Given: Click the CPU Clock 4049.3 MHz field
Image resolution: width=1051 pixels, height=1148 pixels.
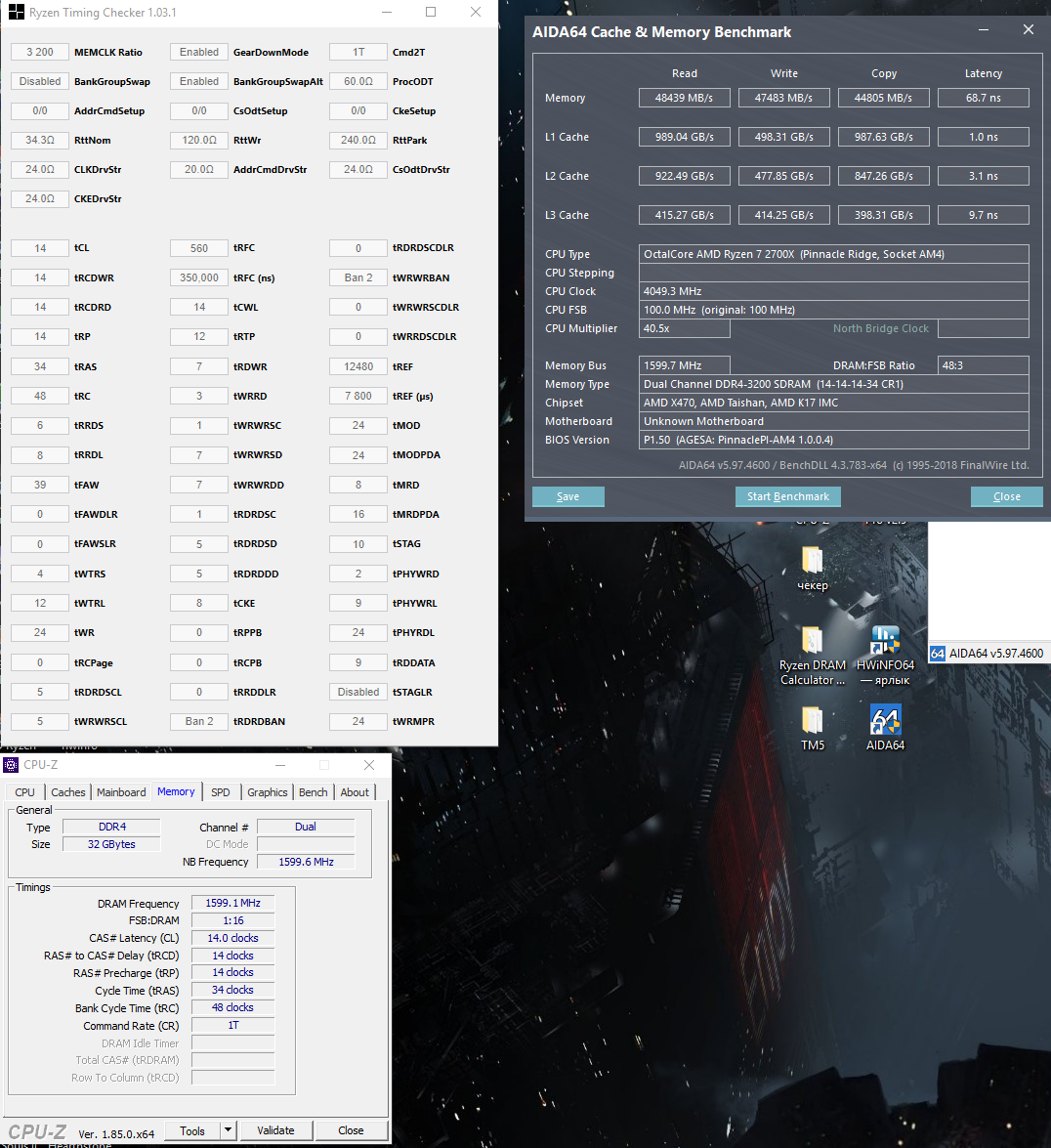Looking at the screenshot, I should (833, 291).
